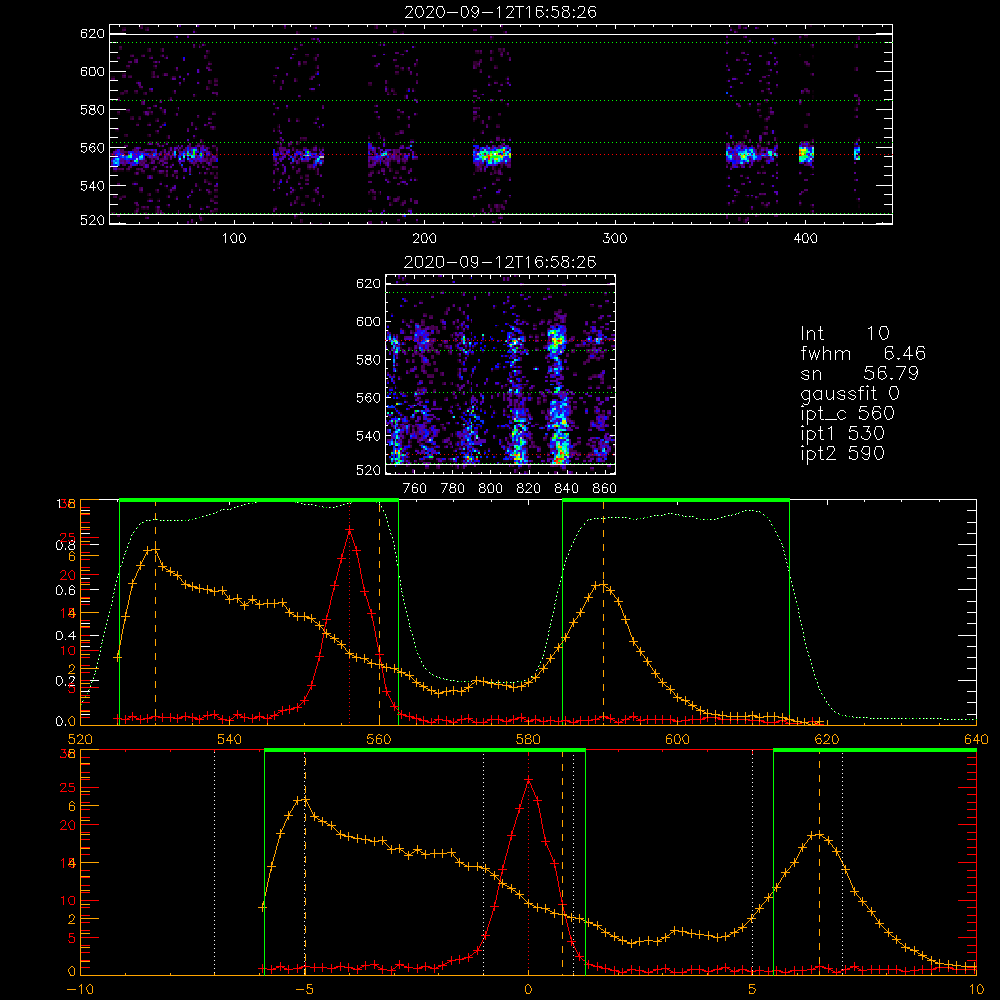Select the 'ipt_c 560' line

point(848,414)
